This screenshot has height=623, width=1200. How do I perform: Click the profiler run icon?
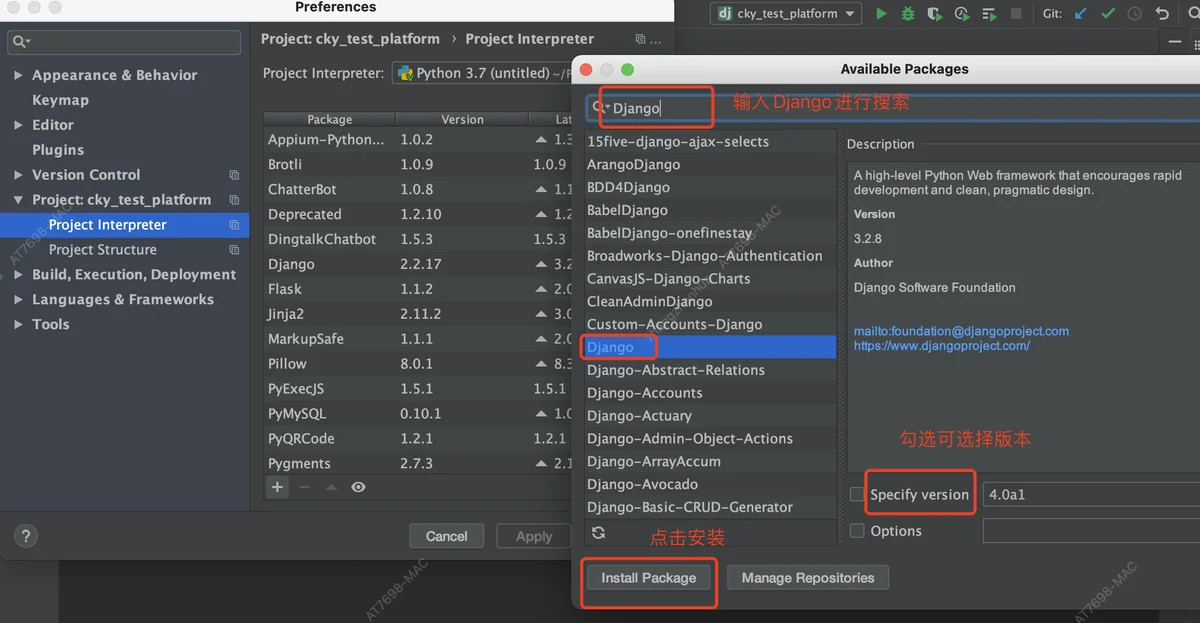click(961, 14)
